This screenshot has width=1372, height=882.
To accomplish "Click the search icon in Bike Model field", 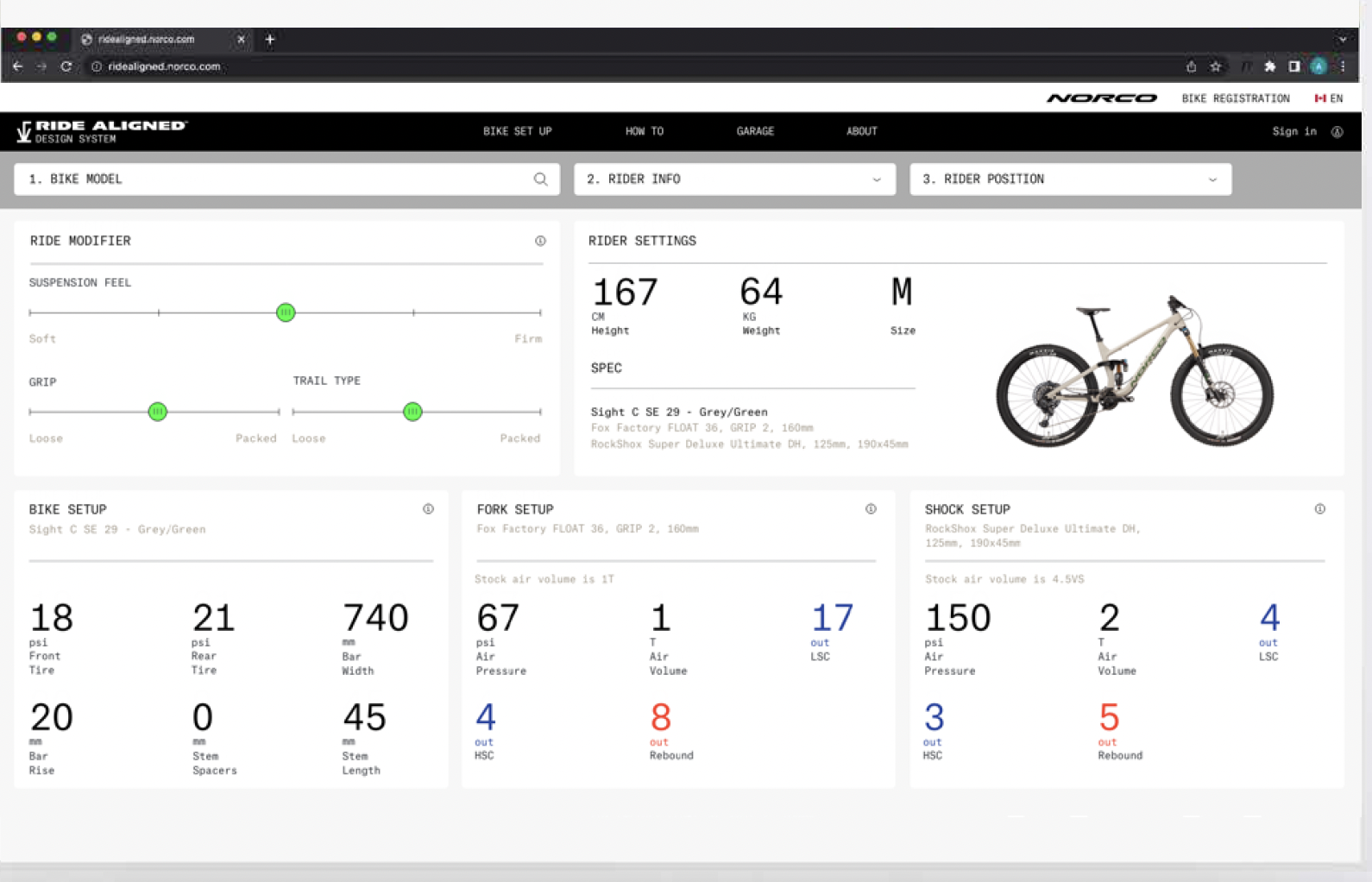I will [x=540, y=180].
